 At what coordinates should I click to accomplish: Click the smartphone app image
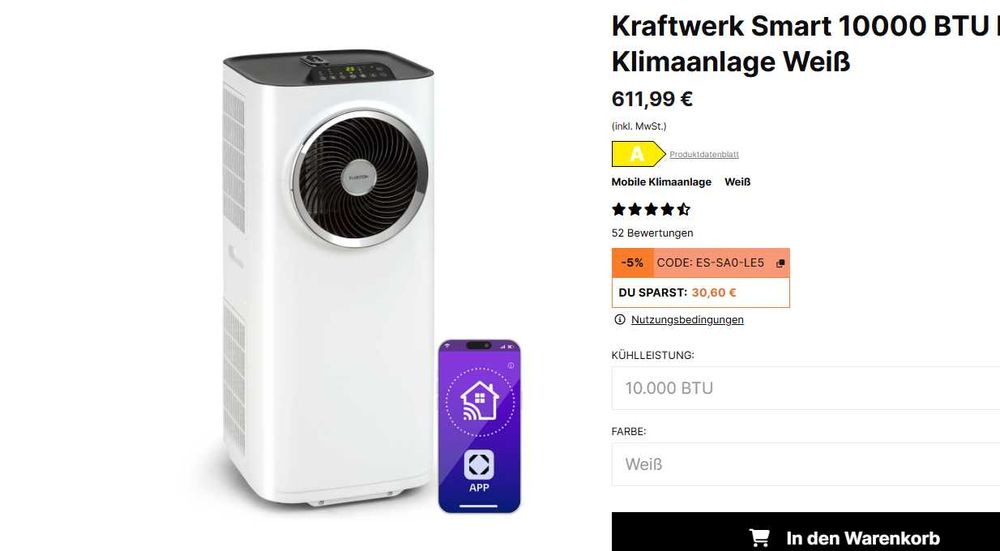pyautogui.click(x=479, y=426)
